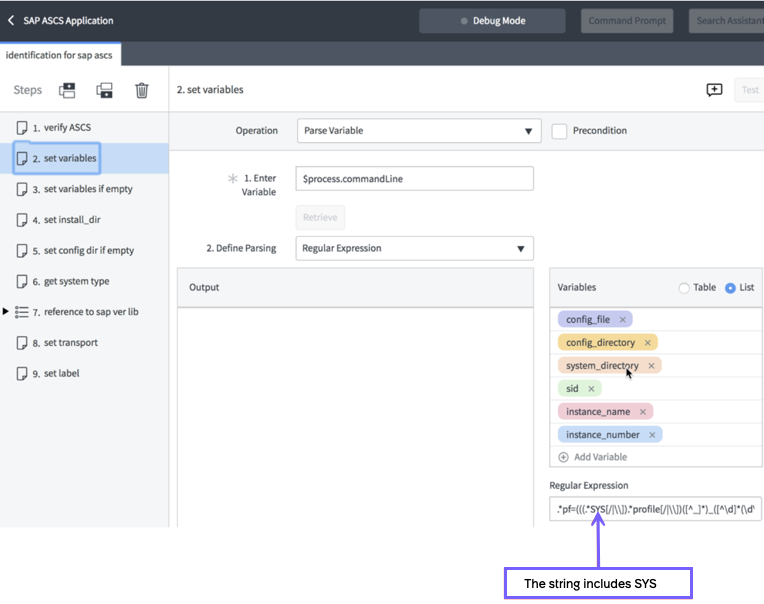The width and height of the screenshot is (764, 604).
Task: Remove the instance_name variable with its X
Action: coord(643,412)
